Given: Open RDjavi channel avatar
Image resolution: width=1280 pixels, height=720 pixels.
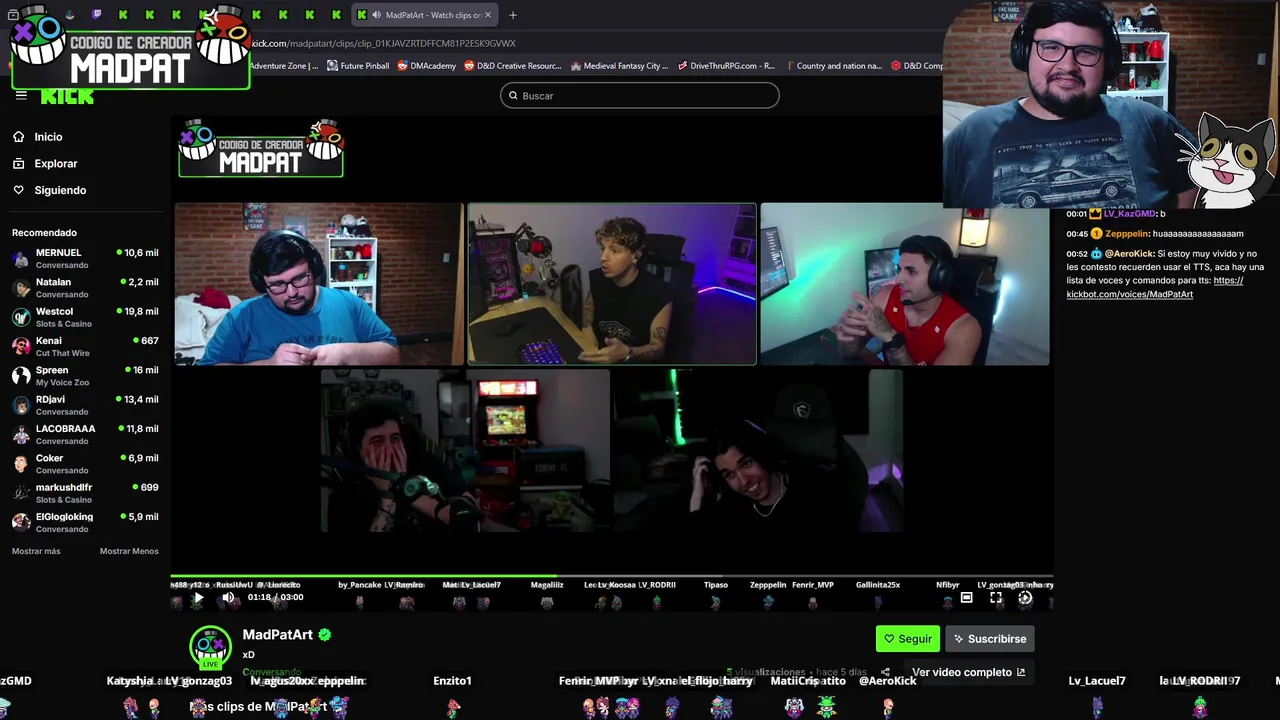Looking at the screenshot, I should pos(21,405).
